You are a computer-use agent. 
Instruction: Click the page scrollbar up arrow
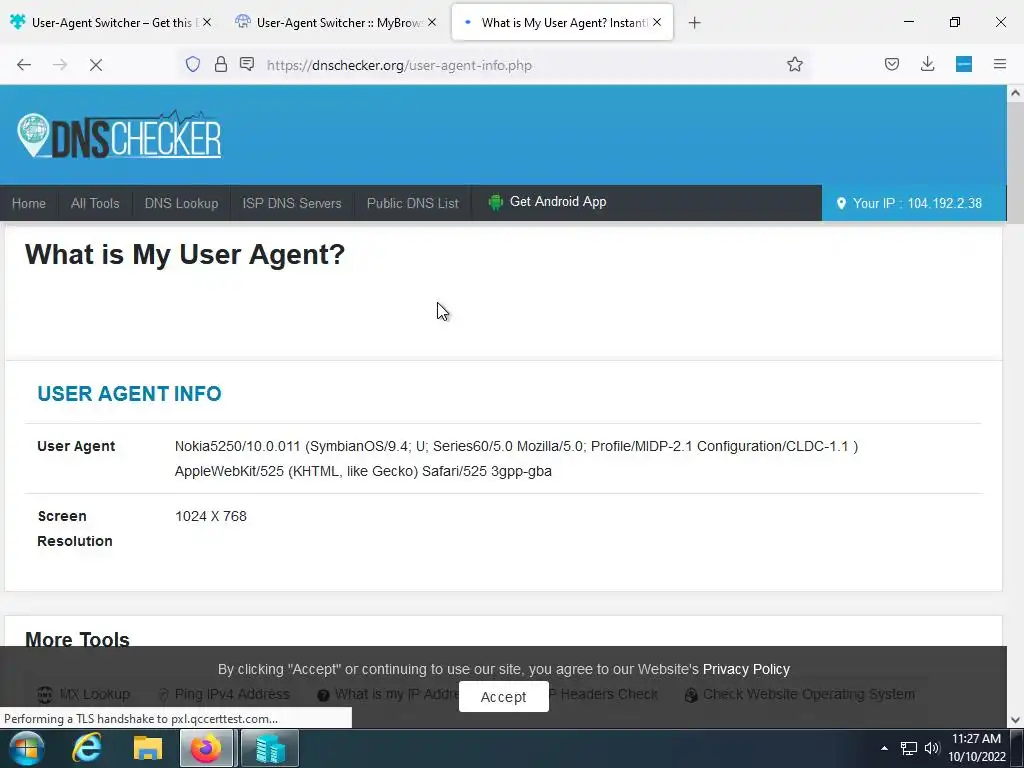pyautogui.click(x=1016, y=93)
